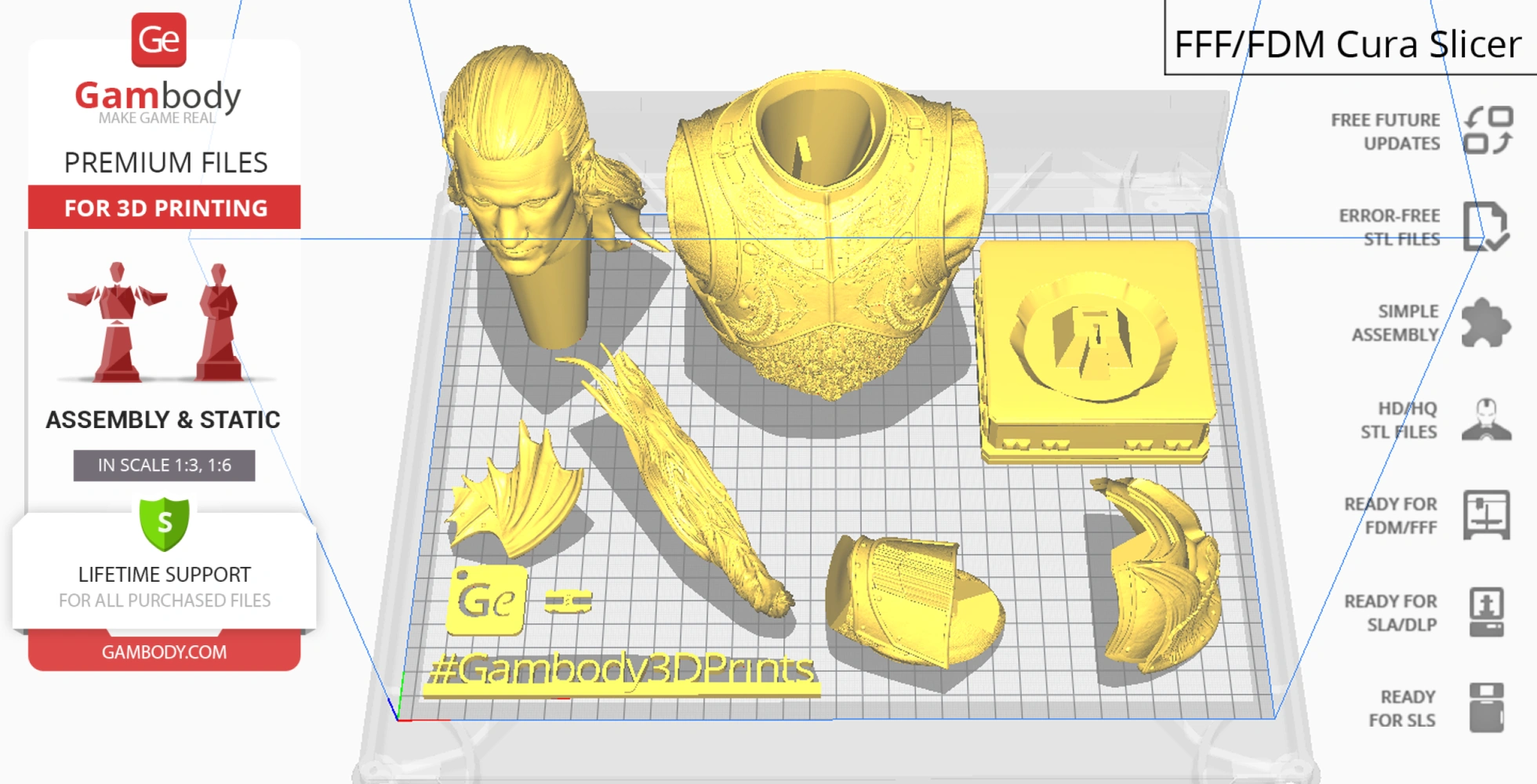The height and width of the screenshot is (784, 1537).
Task: Select the Ready for SLA/DLP printer icon
Action: point(1488,613)
